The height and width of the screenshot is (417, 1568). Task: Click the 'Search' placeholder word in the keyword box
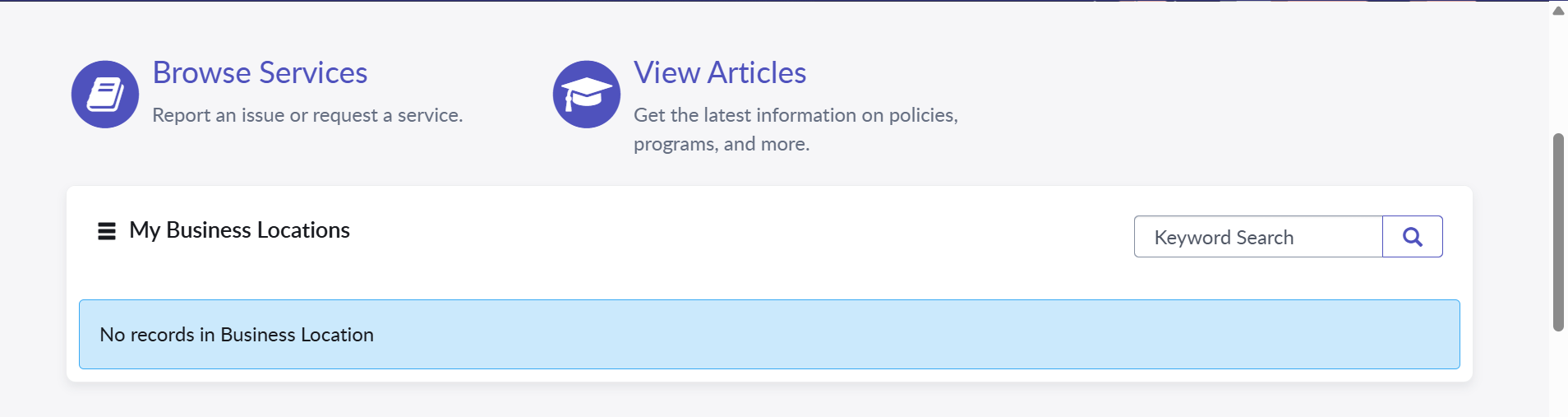click(x=1265, y=238)
